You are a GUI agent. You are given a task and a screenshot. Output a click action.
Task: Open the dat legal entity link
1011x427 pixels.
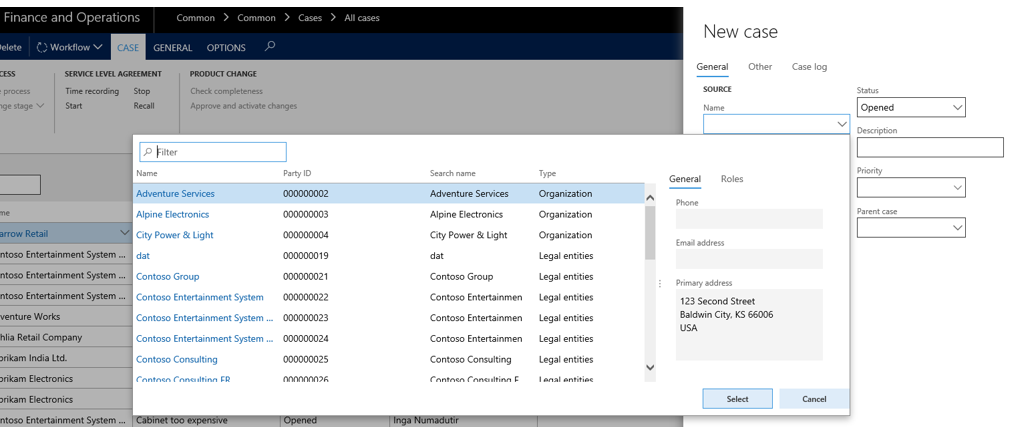pos(142,255)
